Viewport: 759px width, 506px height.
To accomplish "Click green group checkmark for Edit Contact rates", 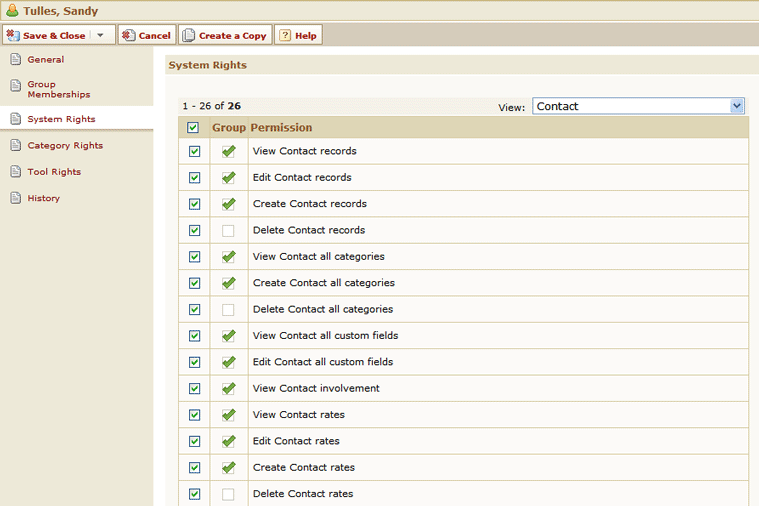I will [229, 441].
